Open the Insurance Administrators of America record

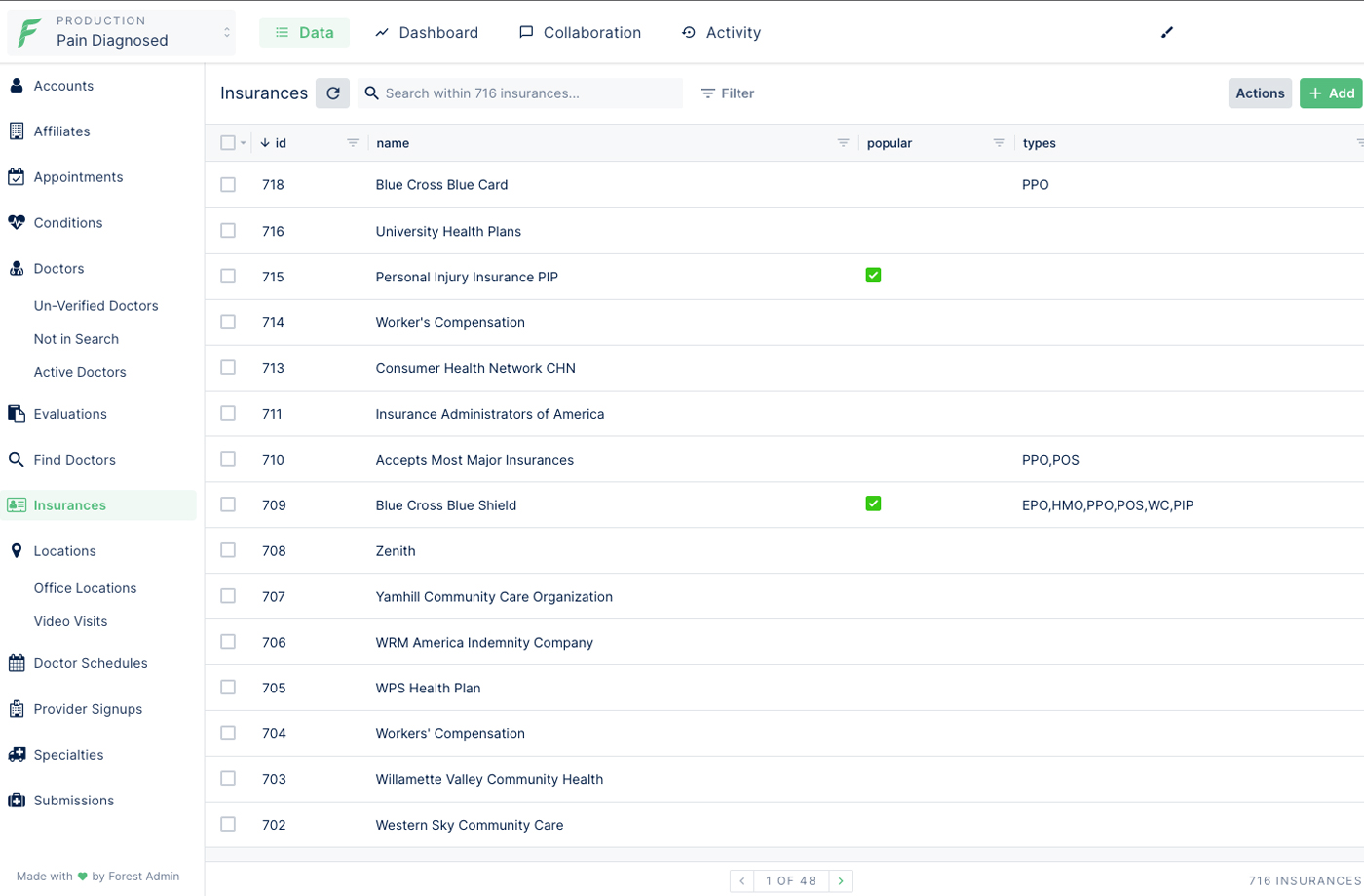pos(490,414)
